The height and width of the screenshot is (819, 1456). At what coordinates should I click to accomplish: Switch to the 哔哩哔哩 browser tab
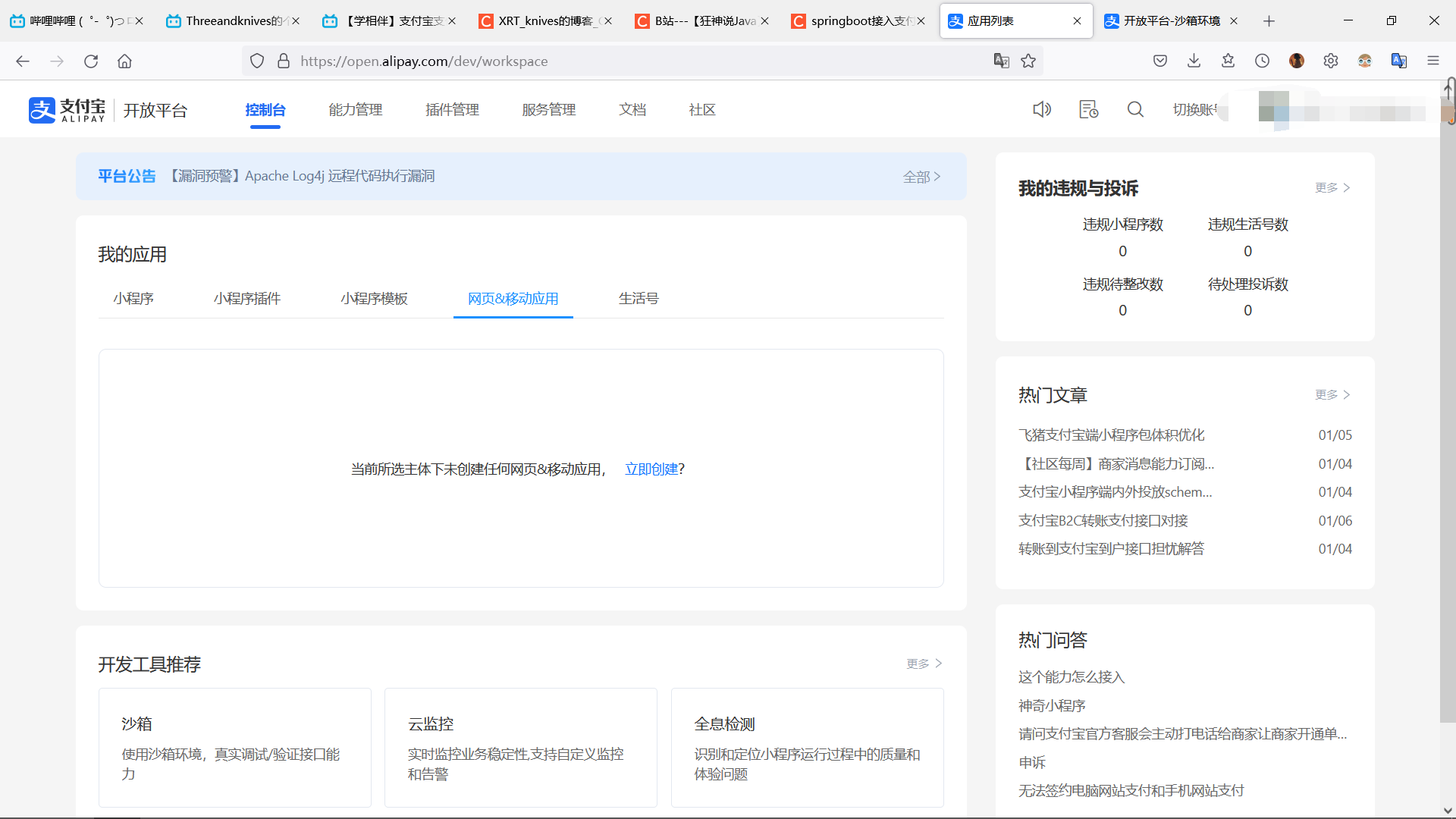coord(76,21)
